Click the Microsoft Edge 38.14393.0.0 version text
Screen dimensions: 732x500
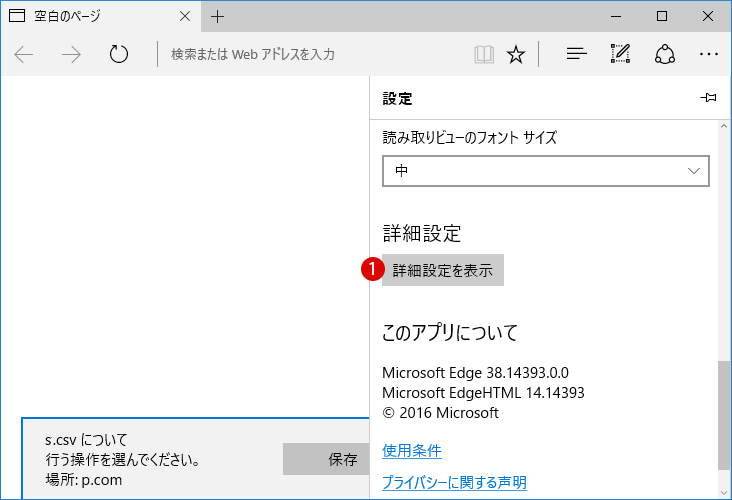[475, 373]
